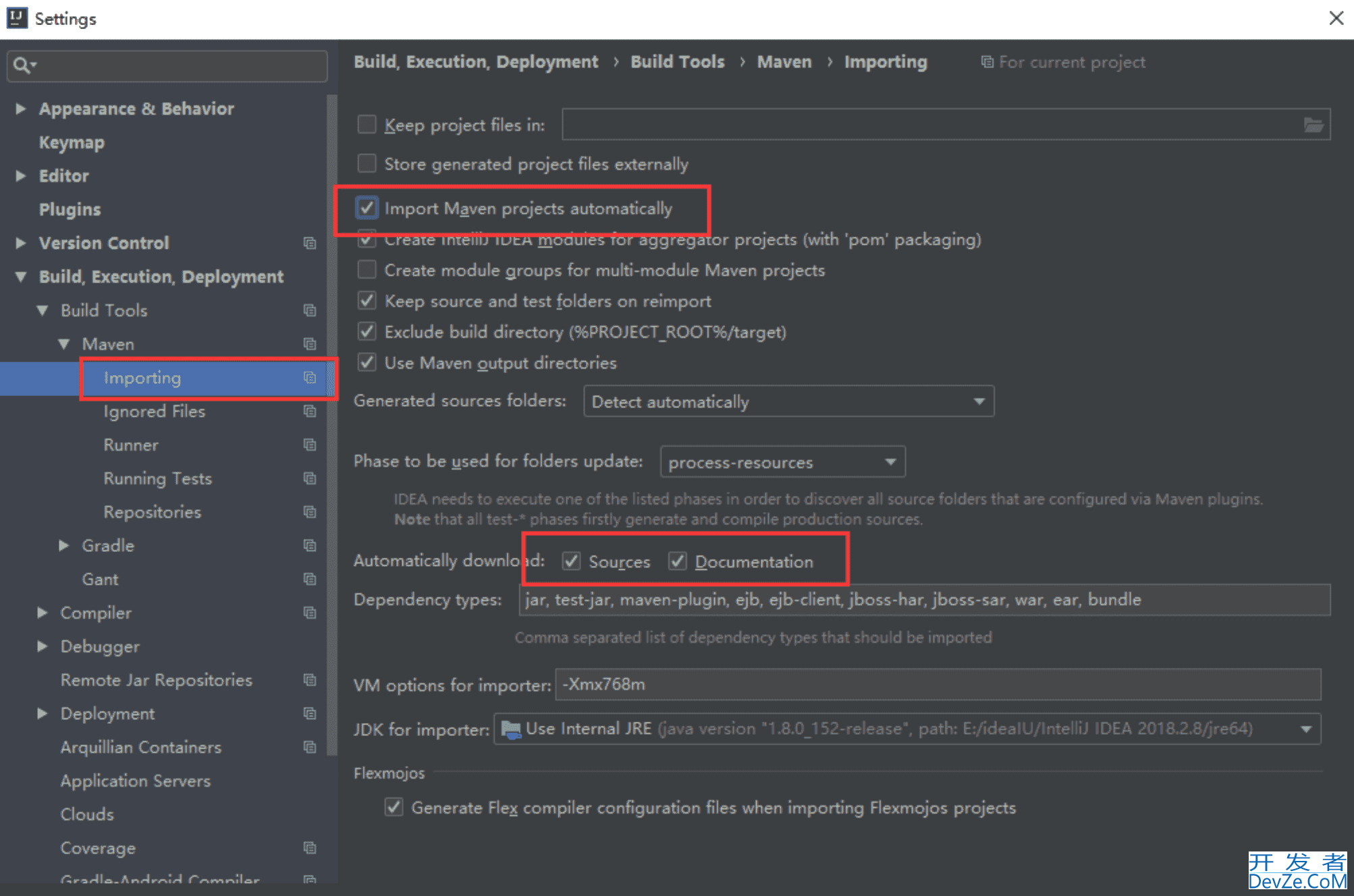
Task: Click project-level icon beside Ignored Files
Action: point(310,412)
